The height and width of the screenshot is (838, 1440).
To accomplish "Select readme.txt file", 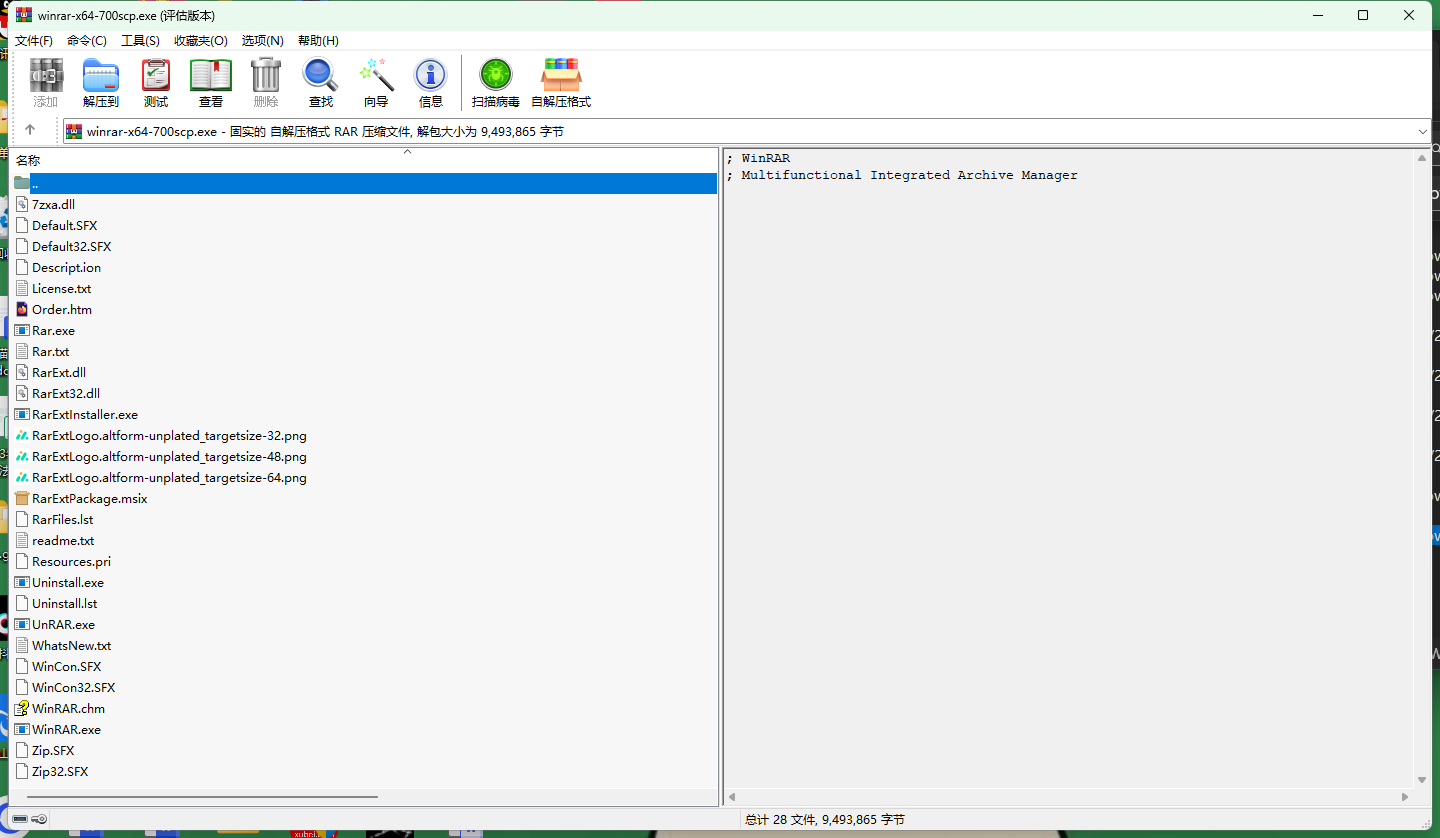I will coord(63,540).
